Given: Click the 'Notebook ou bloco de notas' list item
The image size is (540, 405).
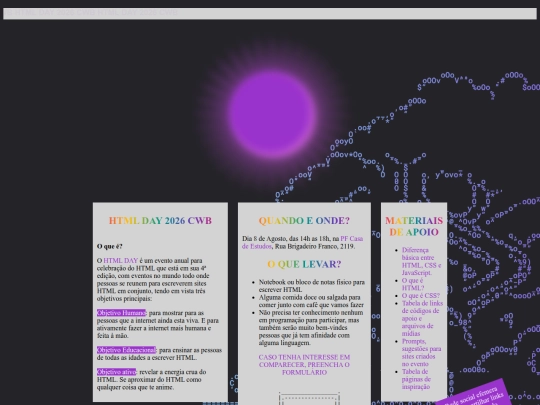Looking at the screenshot, I should (312, 285).
